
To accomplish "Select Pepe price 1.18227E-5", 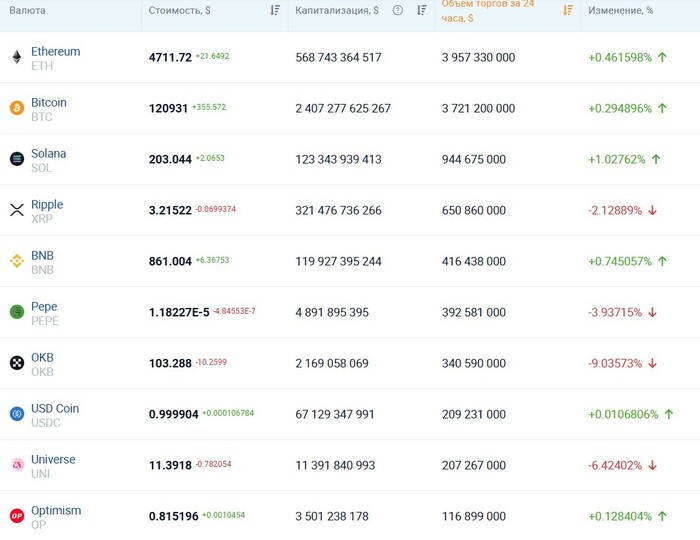I will 179,312.
